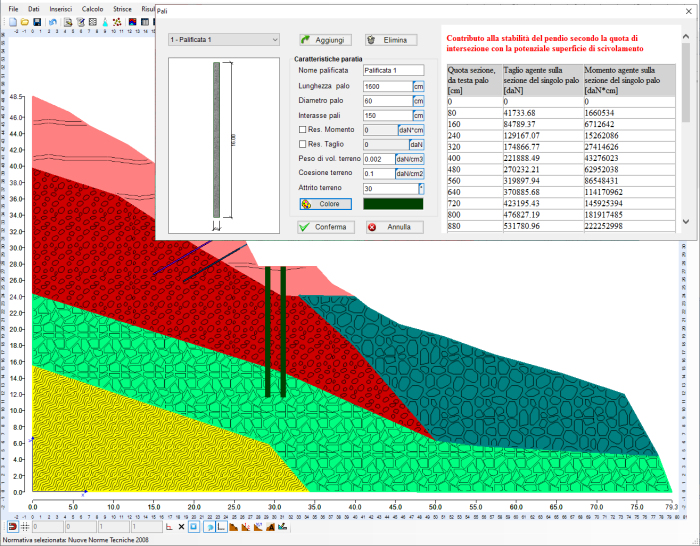Open the Calcolo menu
This screenshot has width=700, height=546.
click(92, 8)
